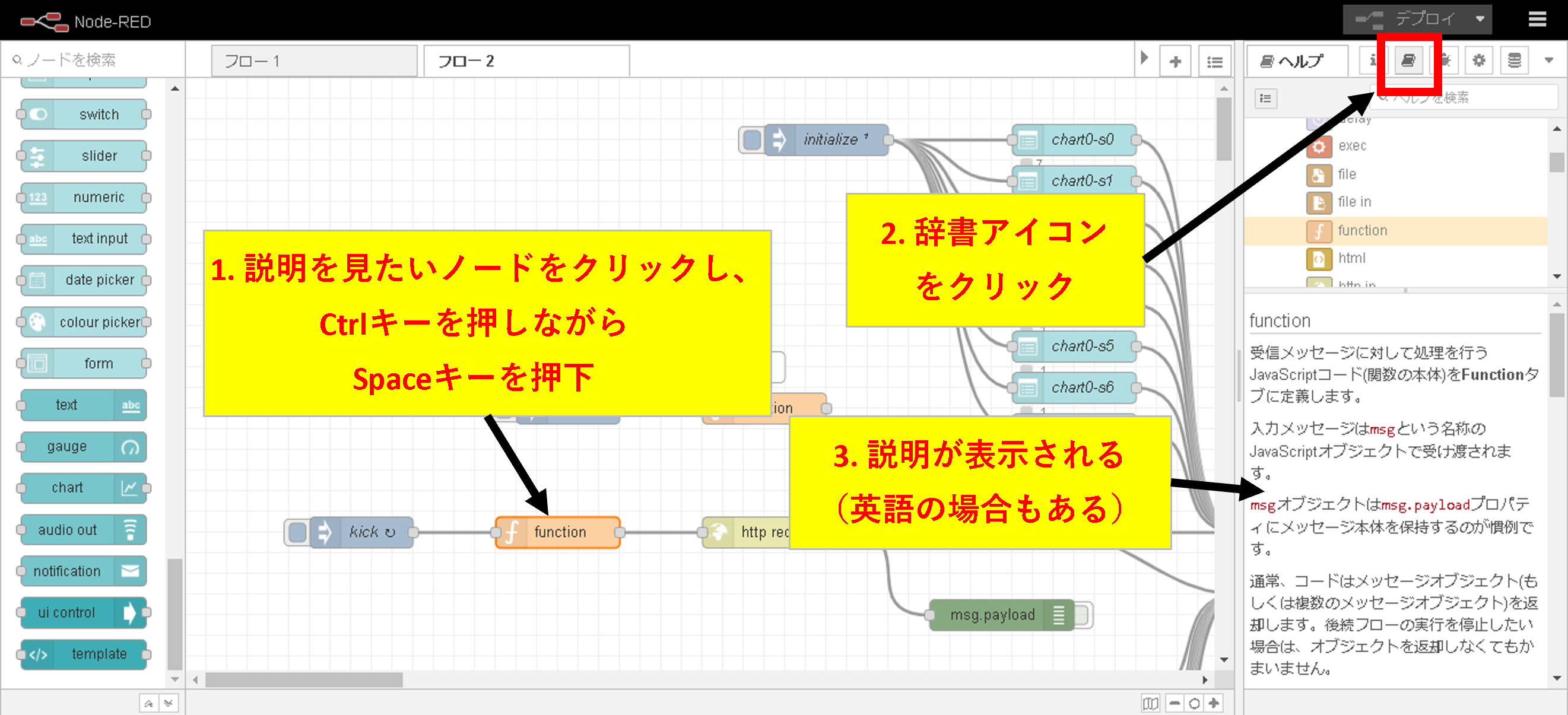Expand the sidebar tab list dropdown arrow
The image size is (1568, 715).
tap(1550, 61)
